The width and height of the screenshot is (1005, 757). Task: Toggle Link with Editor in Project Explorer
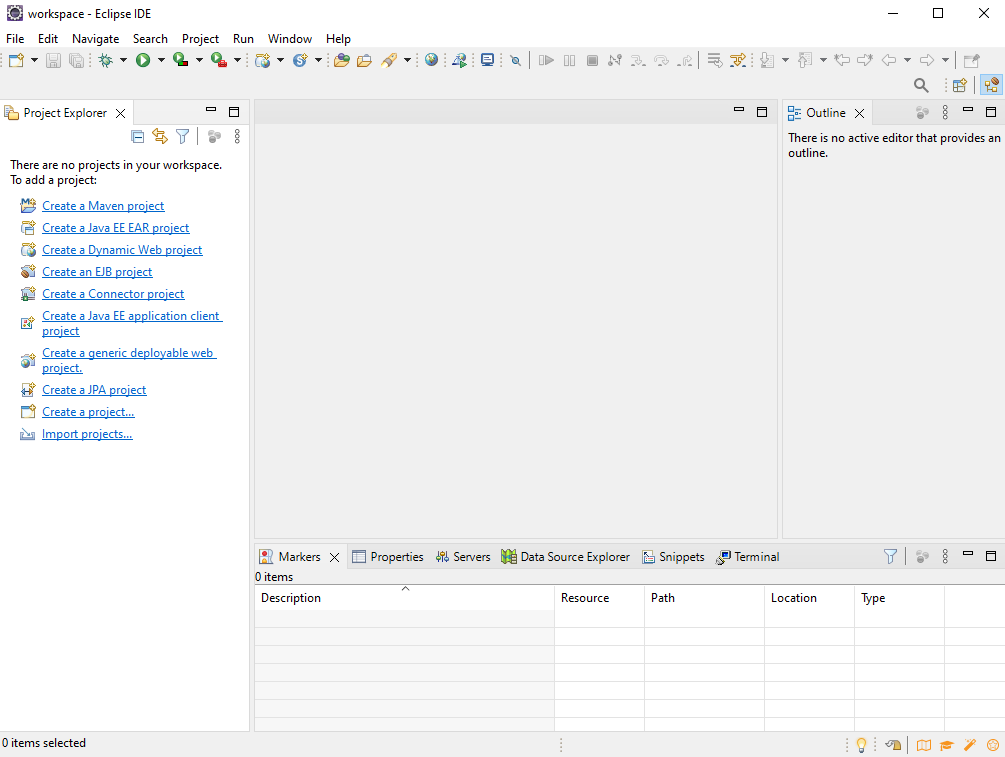(160, 136)
